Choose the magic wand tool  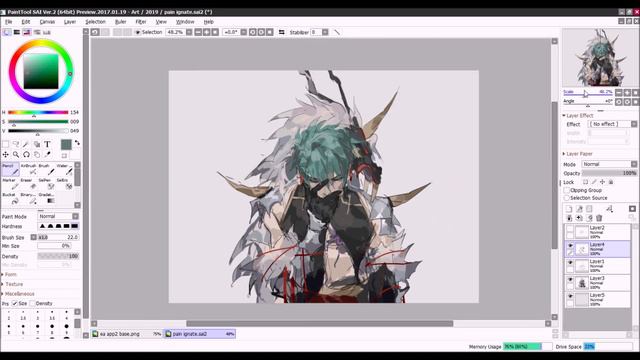[26, 144]
